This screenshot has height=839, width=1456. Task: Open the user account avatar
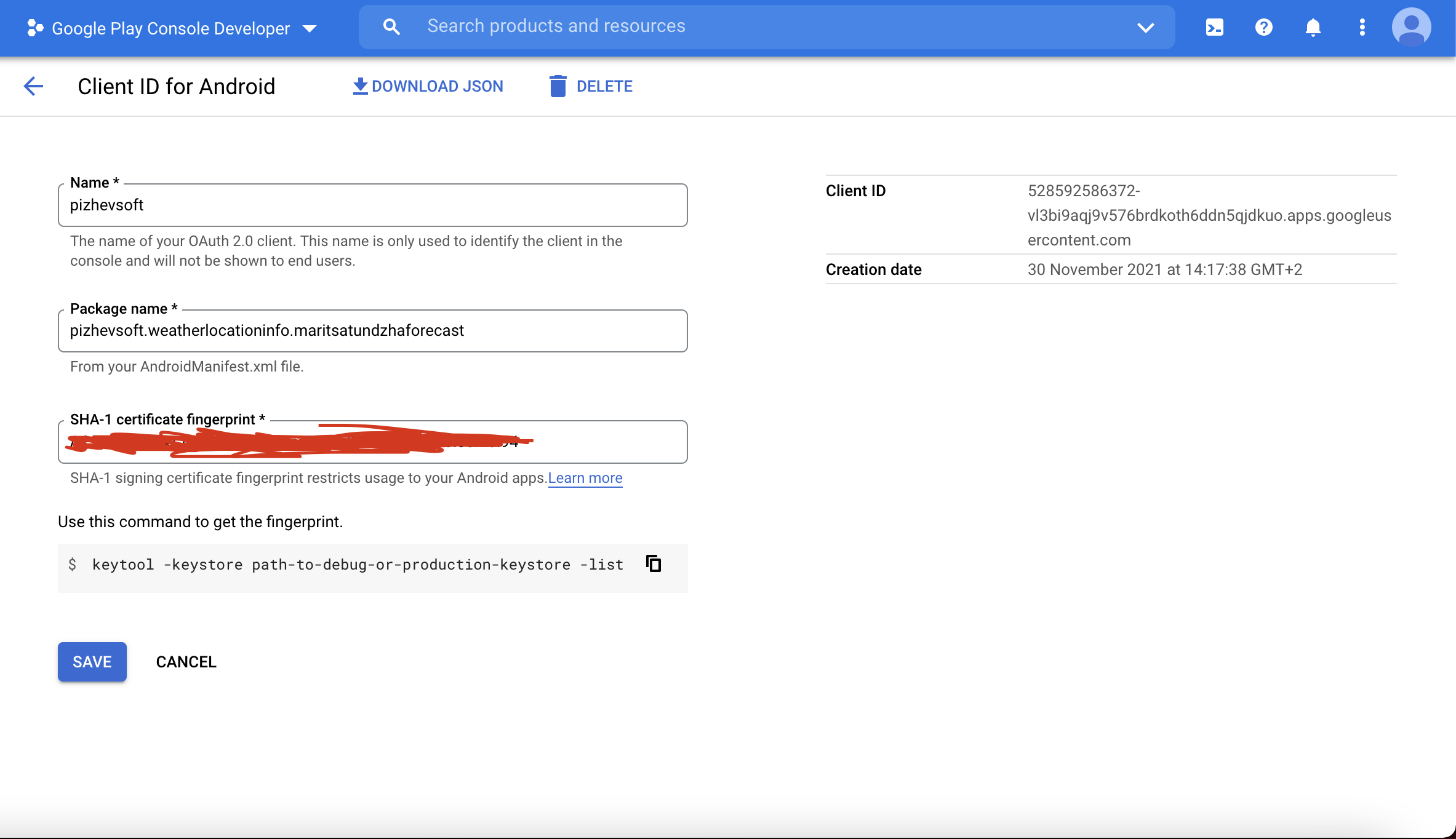click(x=1411, y=28)
